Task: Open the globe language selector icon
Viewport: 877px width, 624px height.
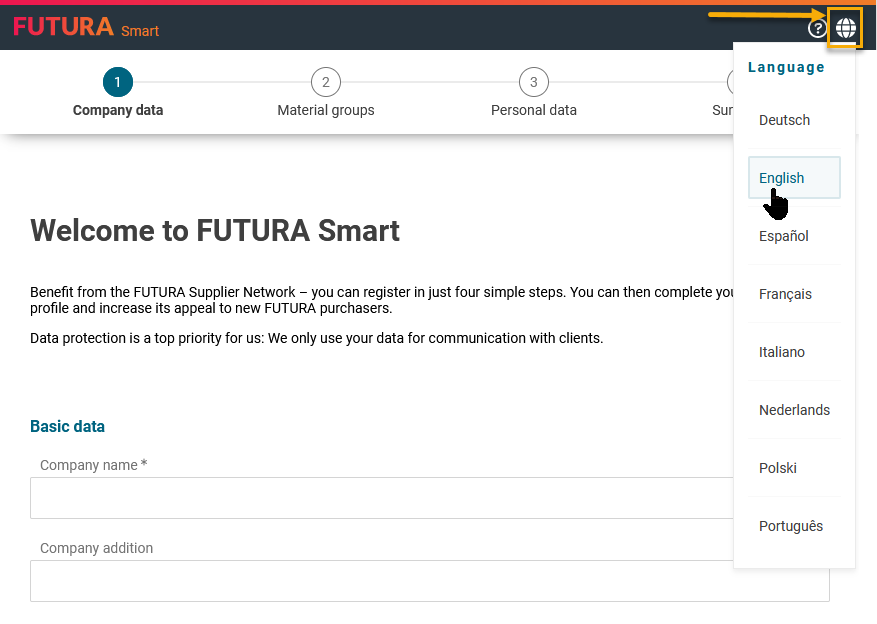Action: pos(845,28)
